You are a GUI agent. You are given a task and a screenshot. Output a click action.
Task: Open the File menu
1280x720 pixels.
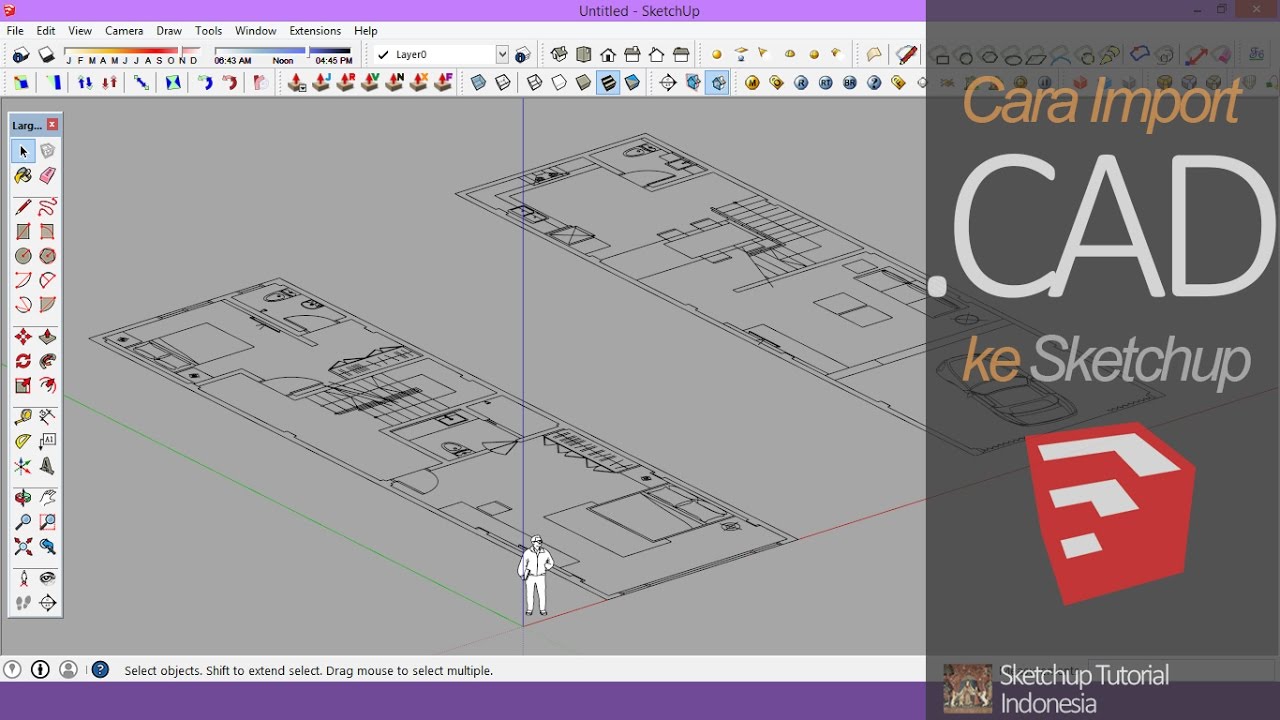[15, 31]
